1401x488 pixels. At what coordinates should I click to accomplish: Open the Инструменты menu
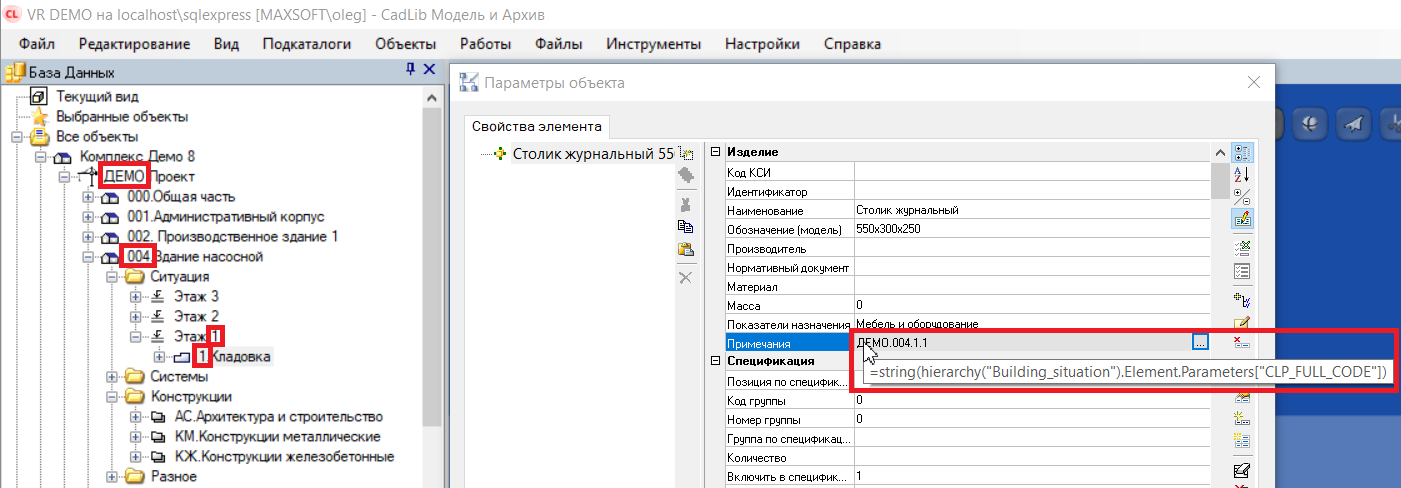pyautogui.click(x=653, y=44)
